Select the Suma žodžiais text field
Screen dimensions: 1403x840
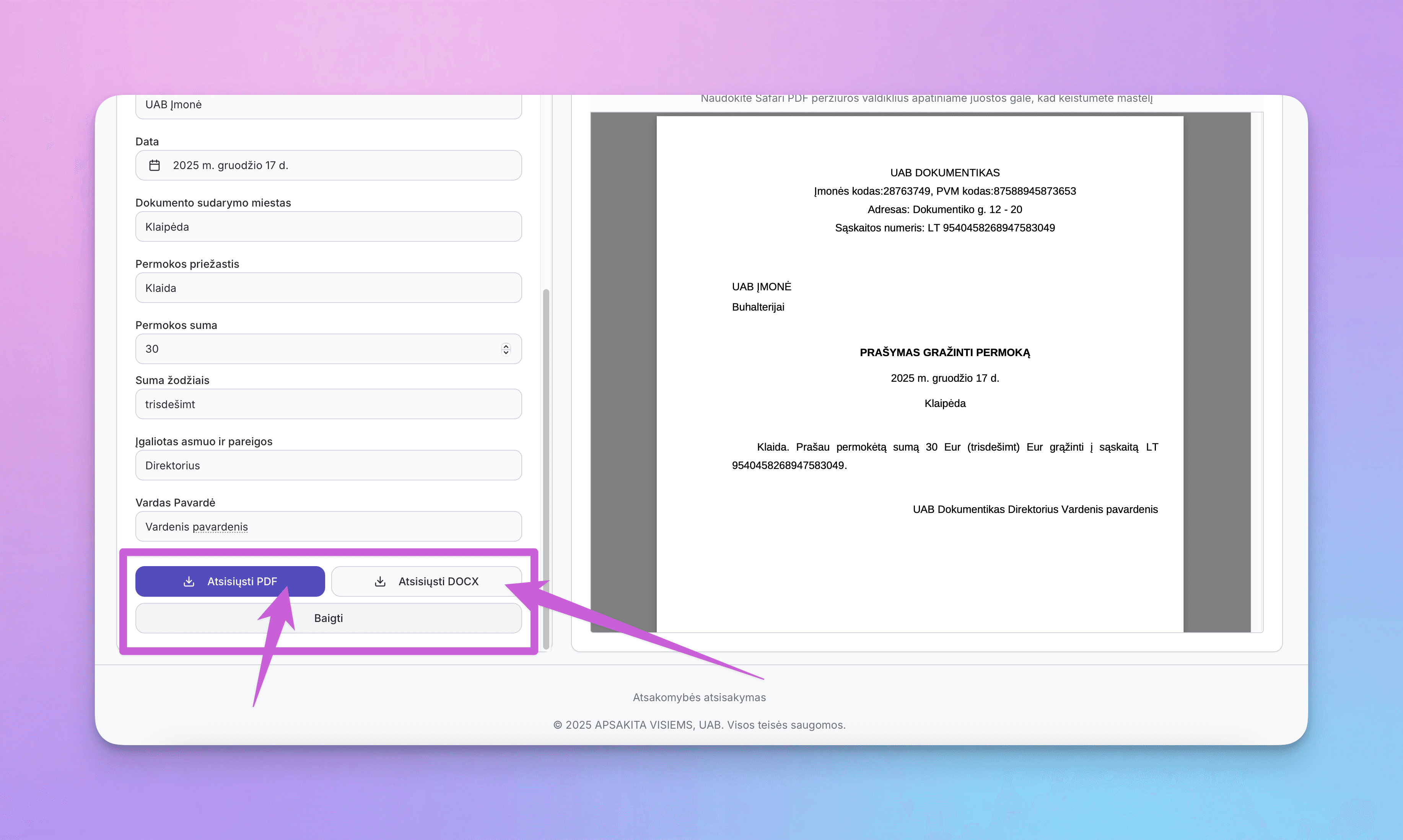click(328, 404)
